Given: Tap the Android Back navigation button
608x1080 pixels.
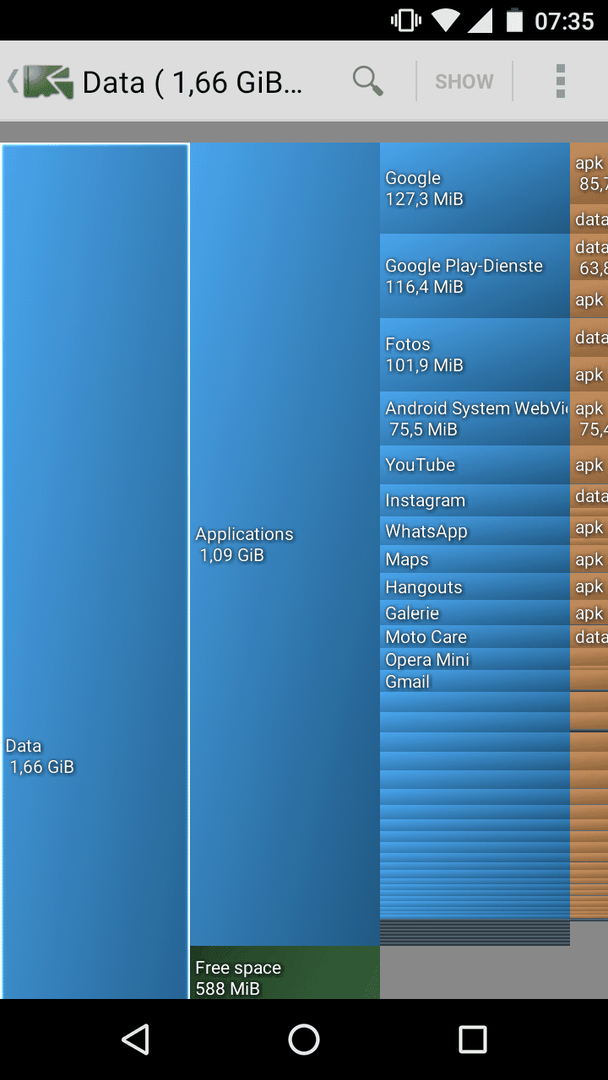Looking at the screenshot, I should 136,1039.
